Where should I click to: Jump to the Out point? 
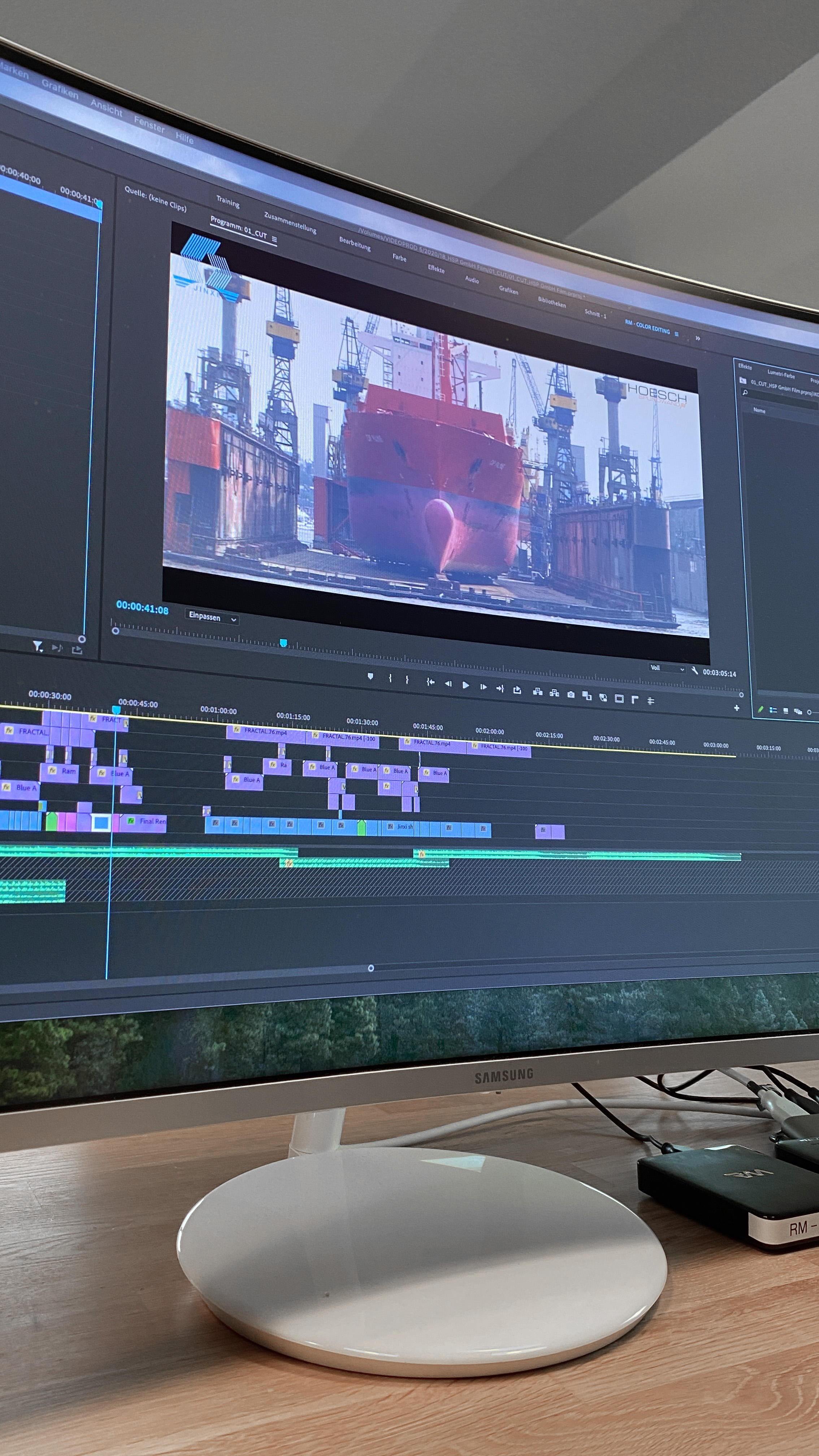(500, 688)
